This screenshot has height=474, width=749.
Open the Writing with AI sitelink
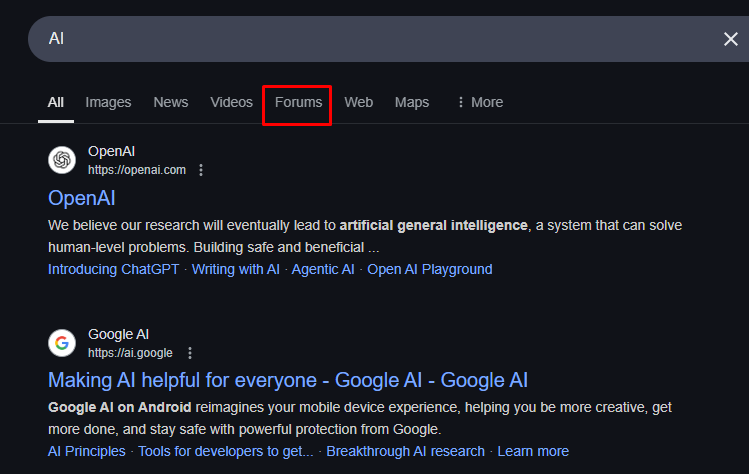[x=235, y=269]
